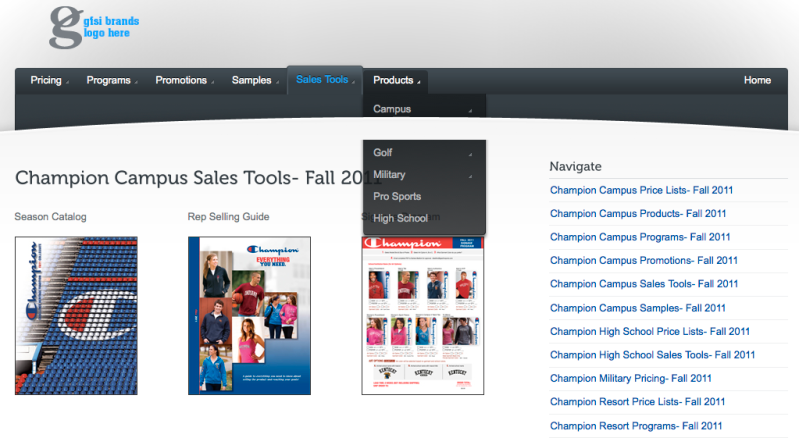This screenshot has width=799, height=438.
Task: Choose High School in dropdown
Action: point(424,218)
